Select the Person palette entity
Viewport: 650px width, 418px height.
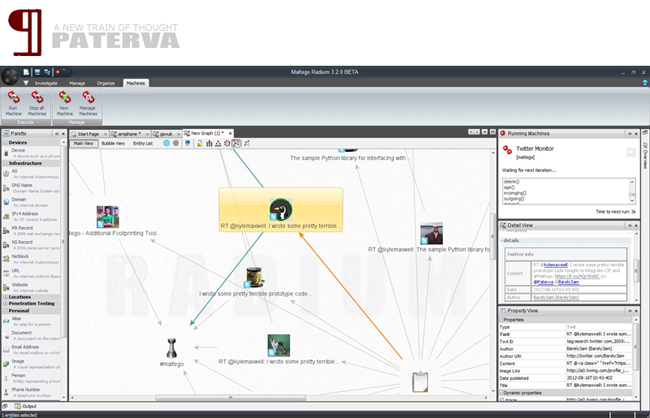[x=32, y=378]
